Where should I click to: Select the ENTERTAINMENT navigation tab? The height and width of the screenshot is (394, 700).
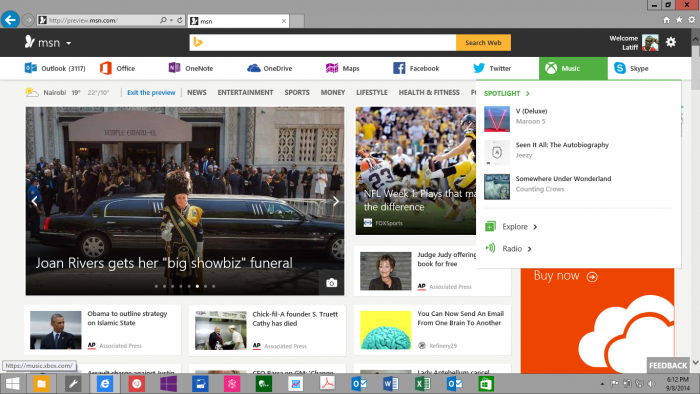coord(245,92)
